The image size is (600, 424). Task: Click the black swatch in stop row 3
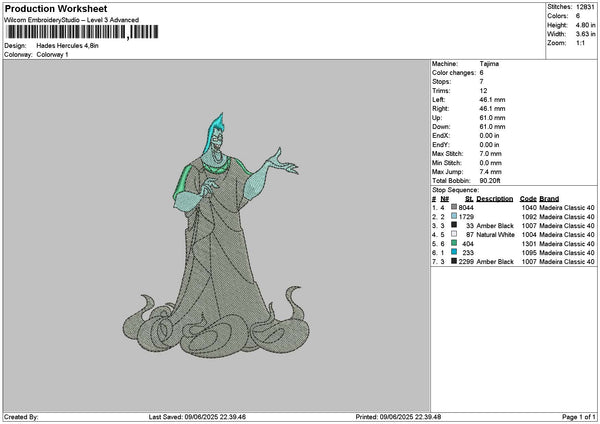[x=454, y=225]
